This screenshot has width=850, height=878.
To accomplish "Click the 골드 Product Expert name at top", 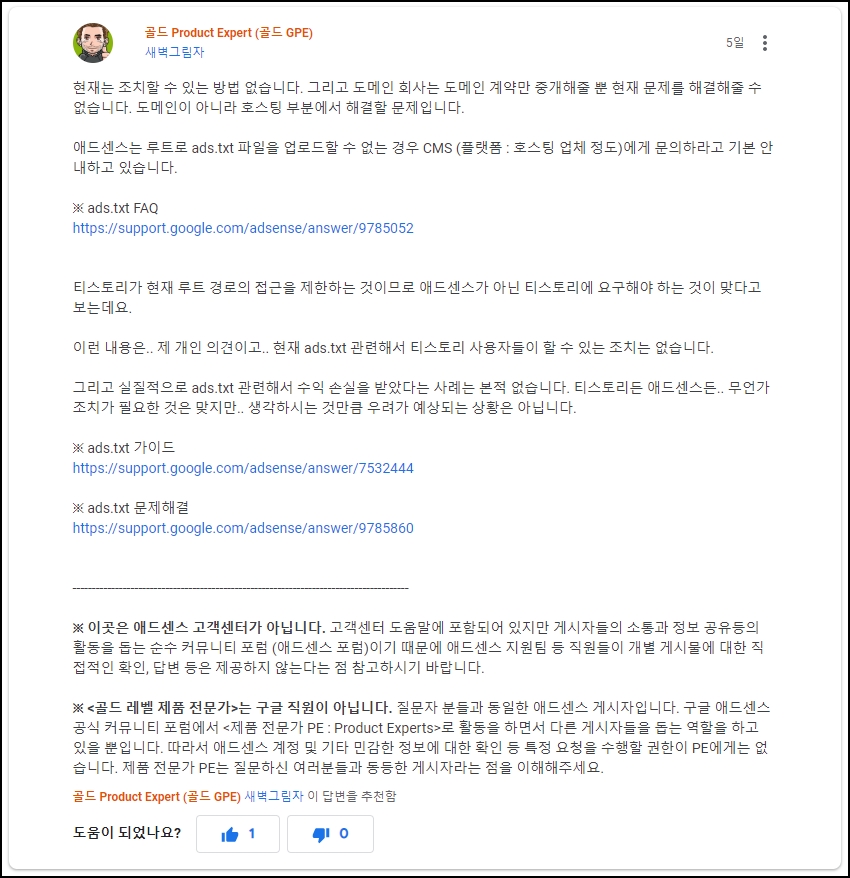I will (x=228, y=33).
